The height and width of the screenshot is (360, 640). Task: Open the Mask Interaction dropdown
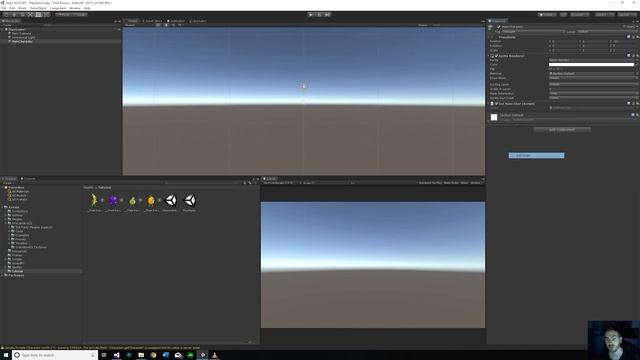[x=593, y=93]
